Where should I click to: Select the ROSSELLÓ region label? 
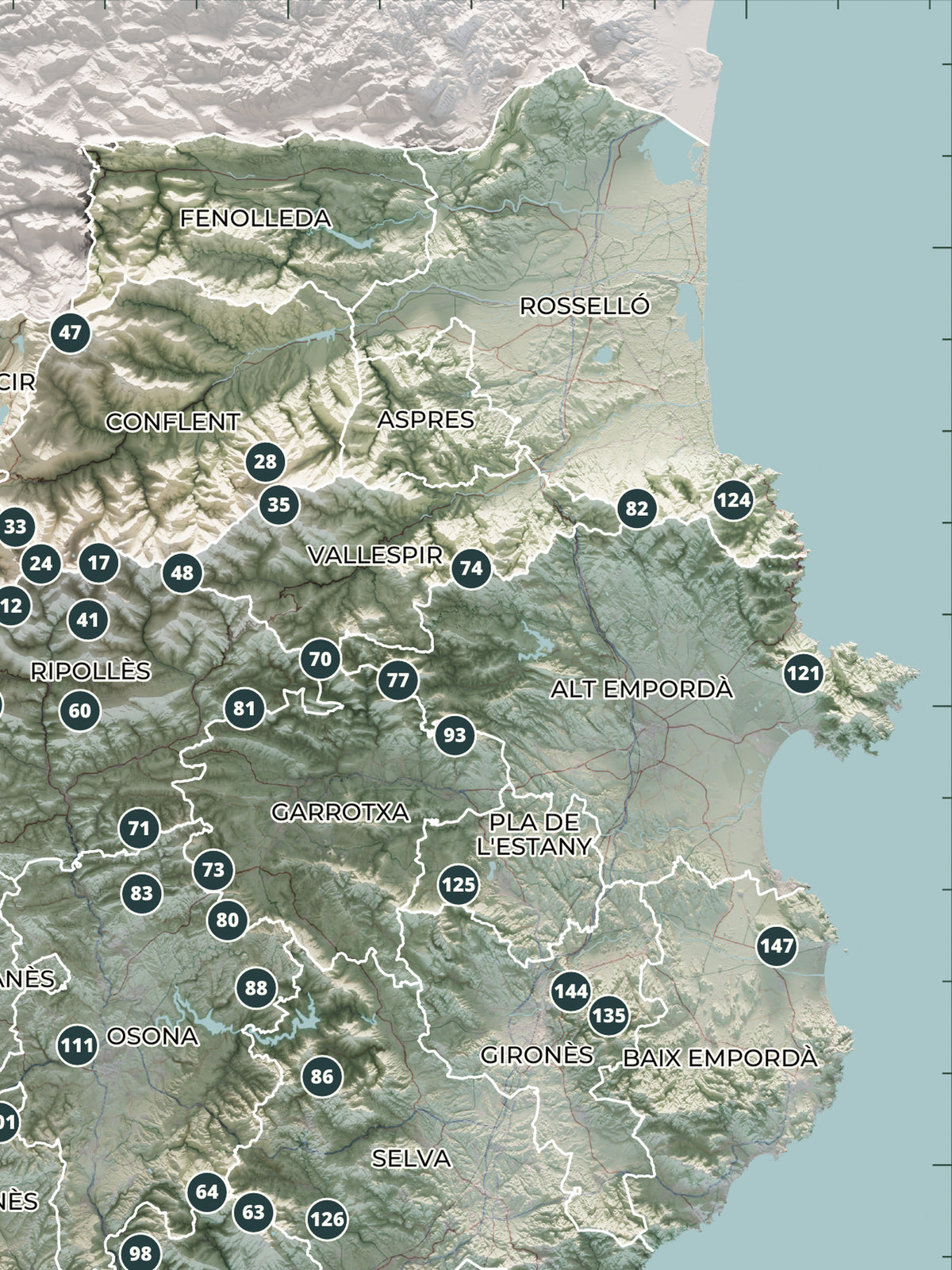point(585,306)
